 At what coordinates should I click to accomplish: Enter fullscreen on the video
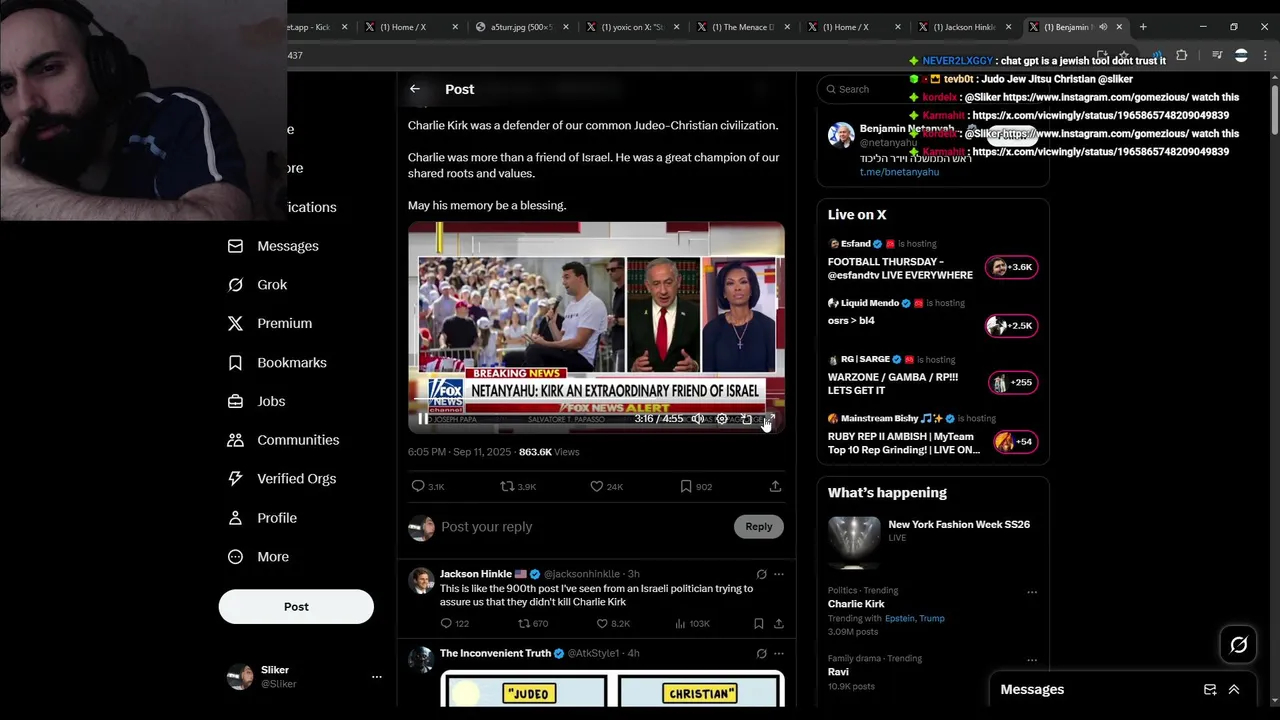(x=770, y=419)
